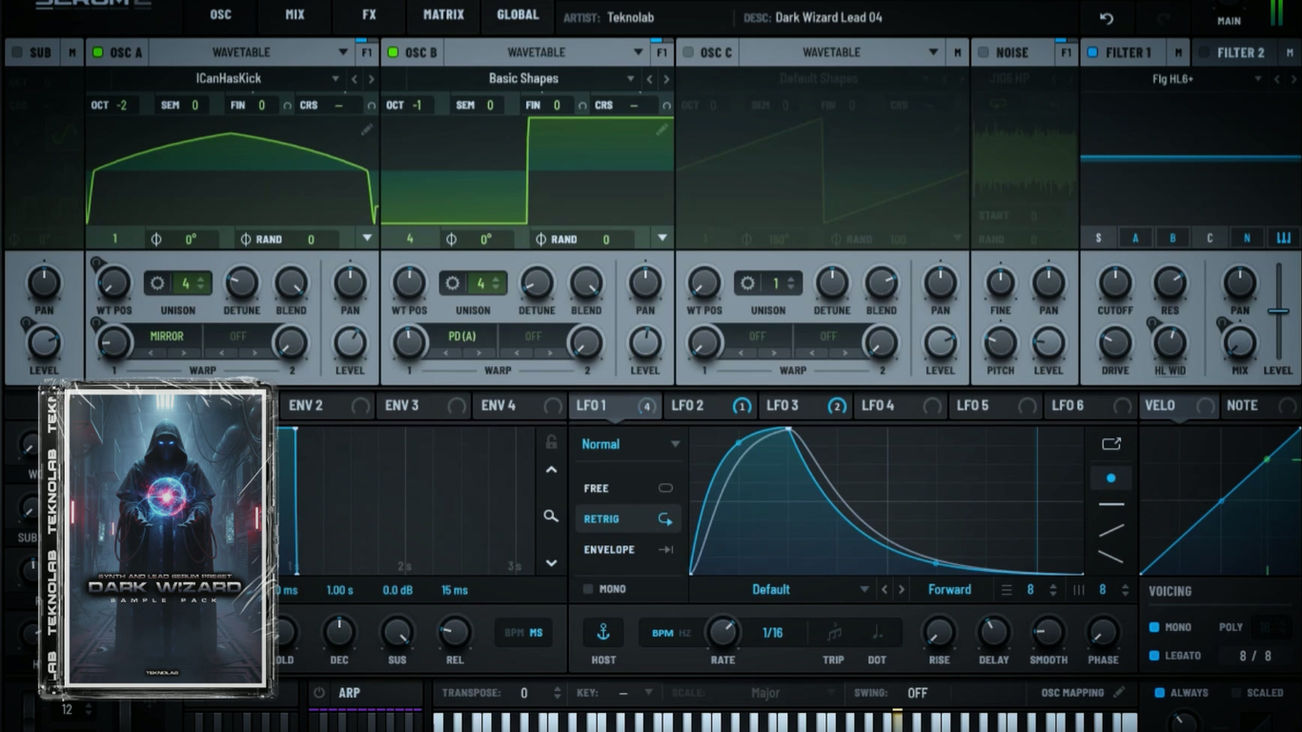The width and height of the screenshot is (1302, 732).
Task: Select next LFO shape preset arrow
Action: (x=901, y=590)
